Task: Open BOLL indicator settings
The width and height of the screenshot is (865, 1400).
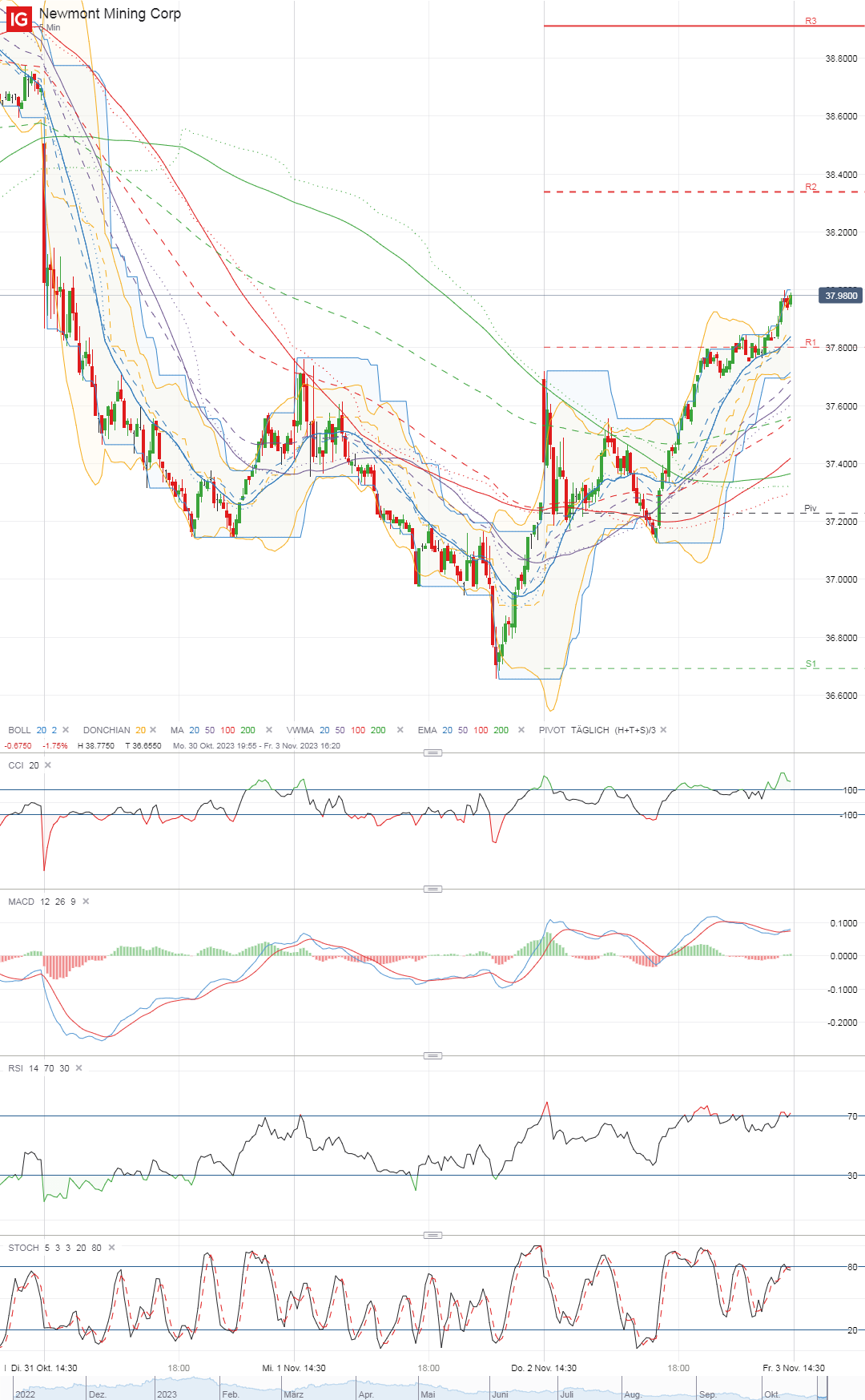Action: 19,730
